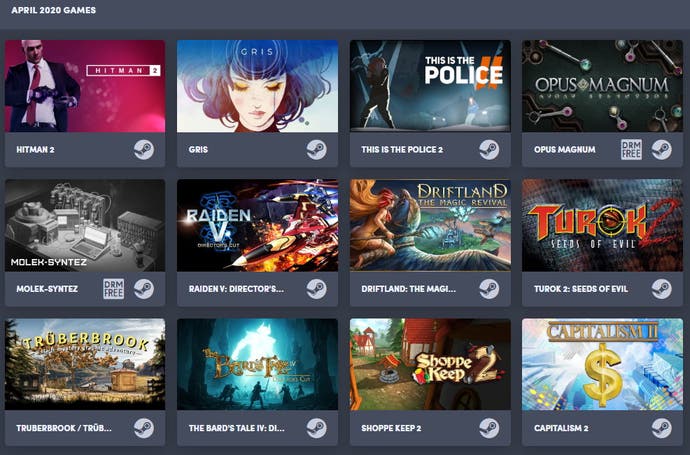The height and width of the screenshot is (455, 690).
Task: Select the Steam icon next to Molek-Syntez
Action: [x=144, y=289]
